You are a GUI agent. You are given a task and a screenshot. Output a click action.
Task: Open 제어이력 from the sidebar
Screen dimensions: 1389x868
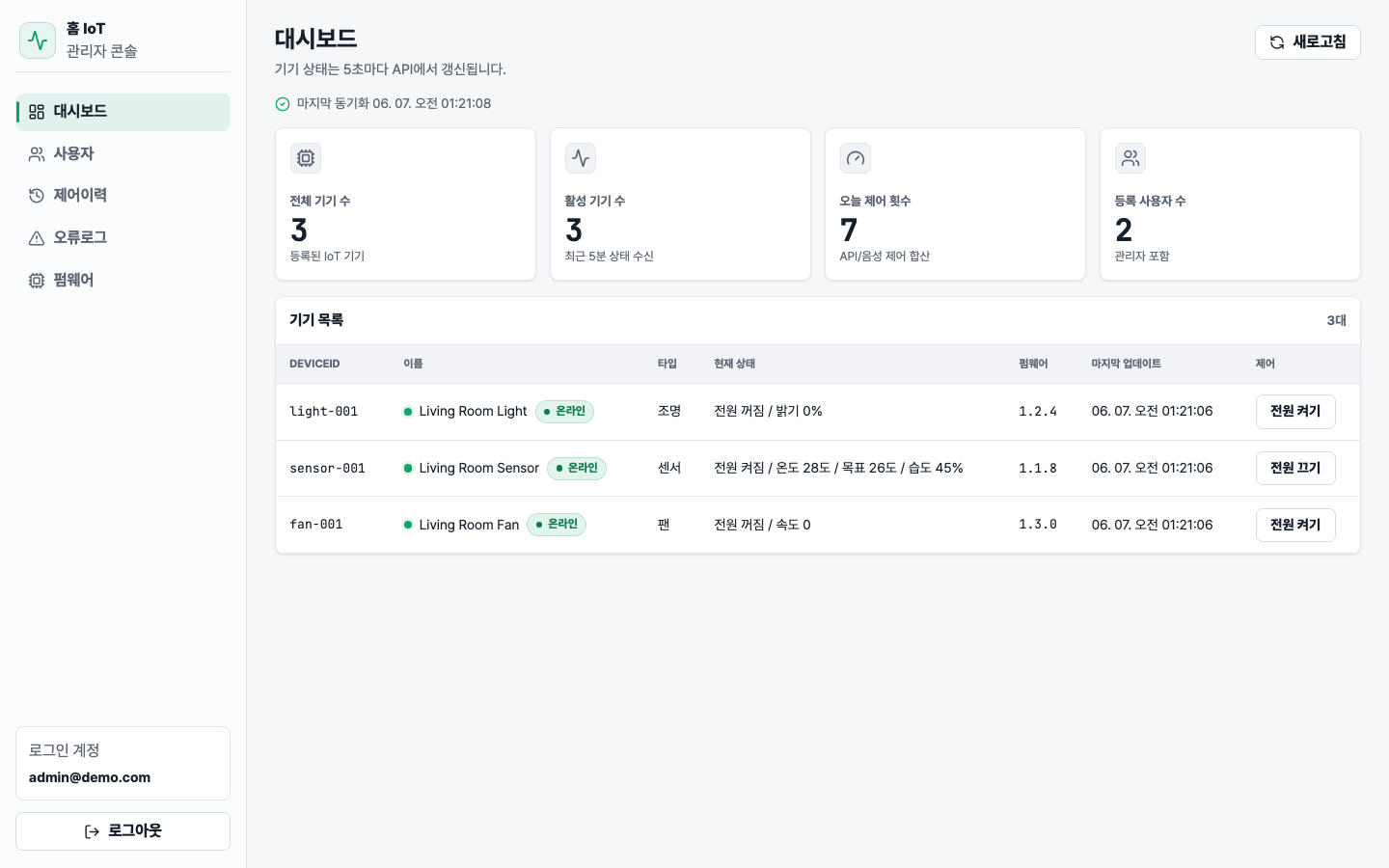(x=123, y=196)
